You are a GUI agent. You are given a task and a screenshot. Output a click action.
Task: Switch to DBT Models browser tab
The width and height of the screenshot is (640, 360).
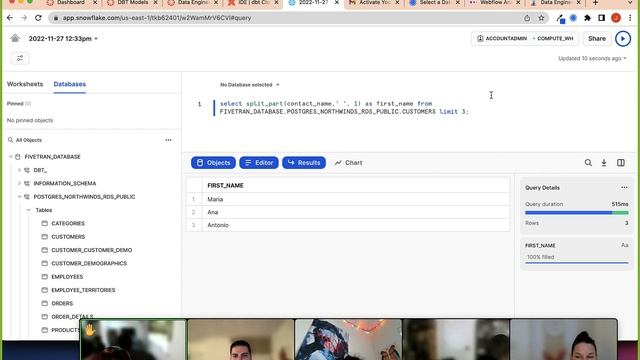[x=133, y=3]
